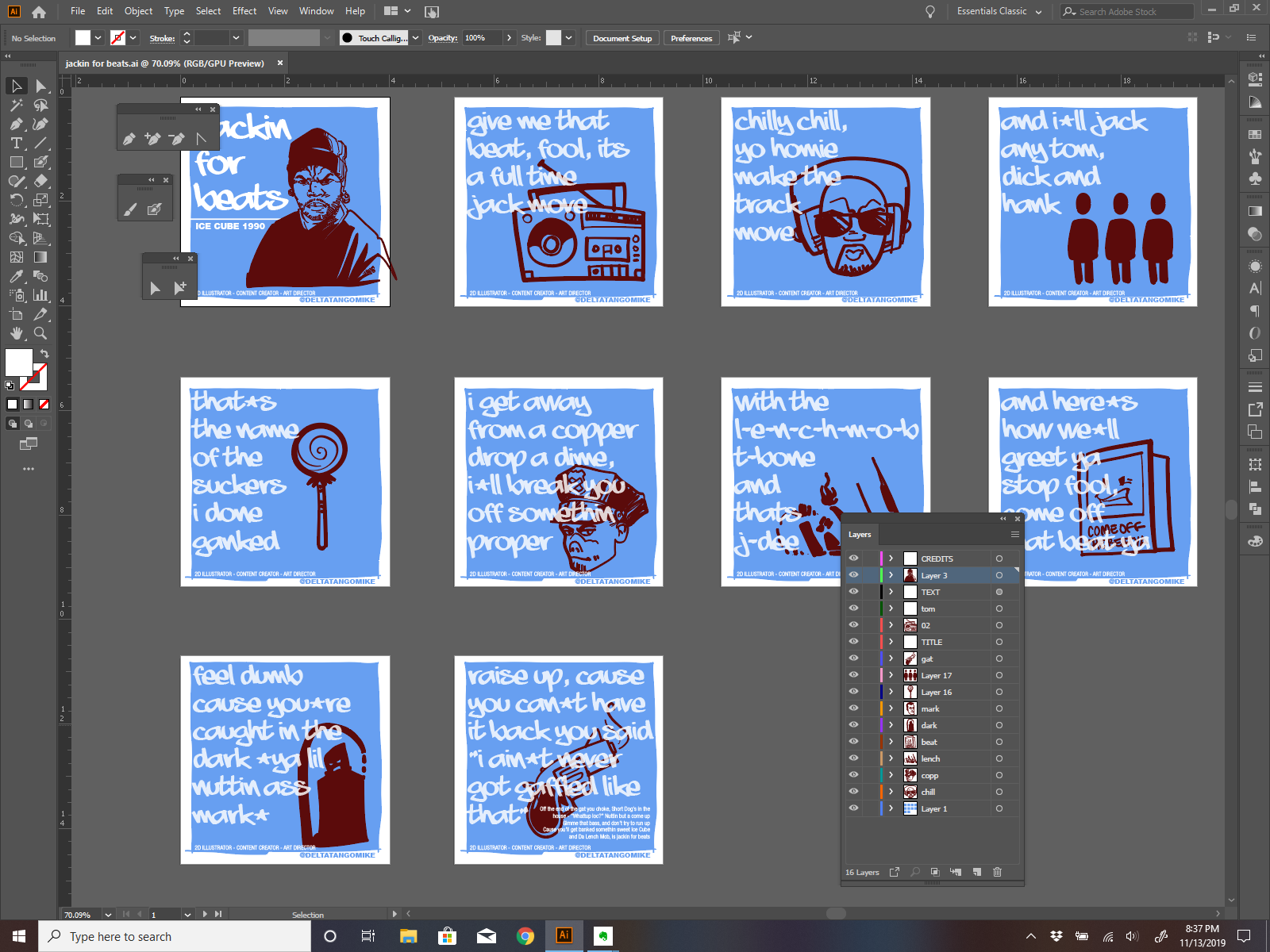Hide Layer 1 eye icon

coord(853,808)
